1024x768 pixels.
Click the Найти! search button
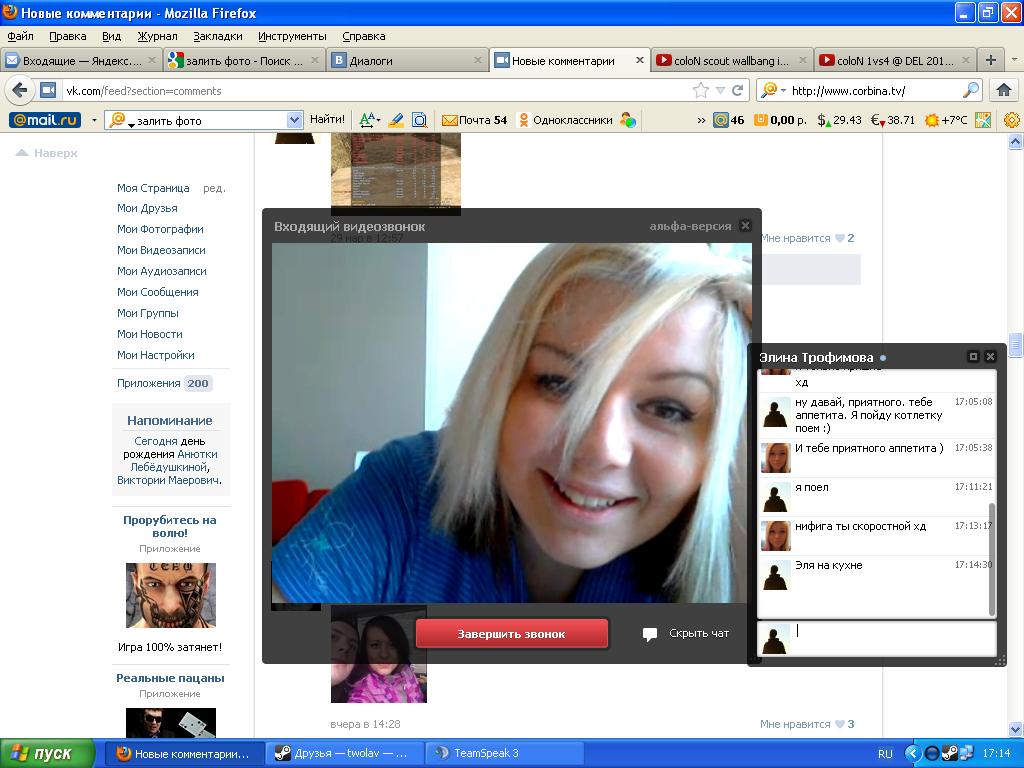[327, 120]
